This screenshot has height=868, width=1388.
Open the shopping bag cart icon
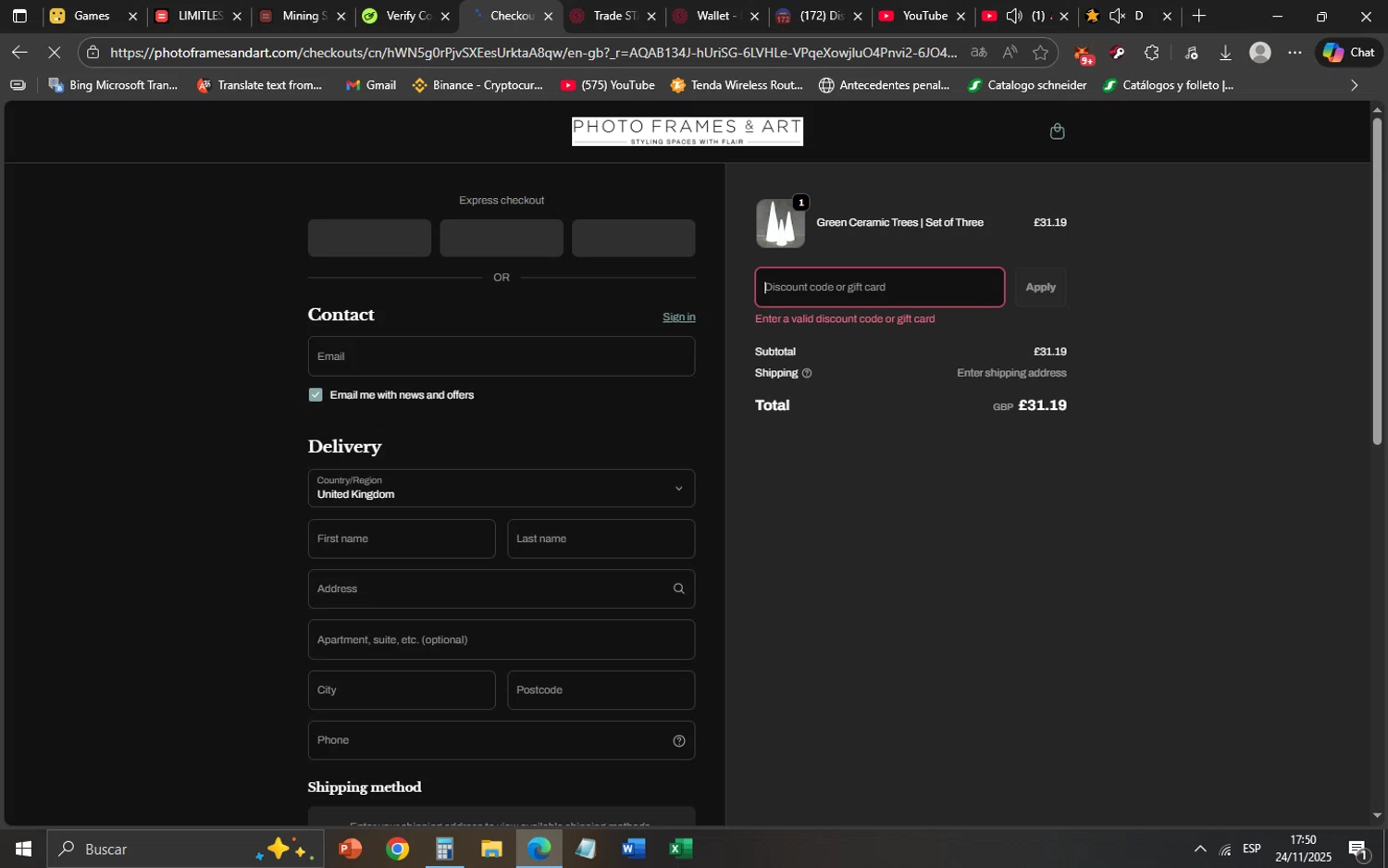(1057, 131)
